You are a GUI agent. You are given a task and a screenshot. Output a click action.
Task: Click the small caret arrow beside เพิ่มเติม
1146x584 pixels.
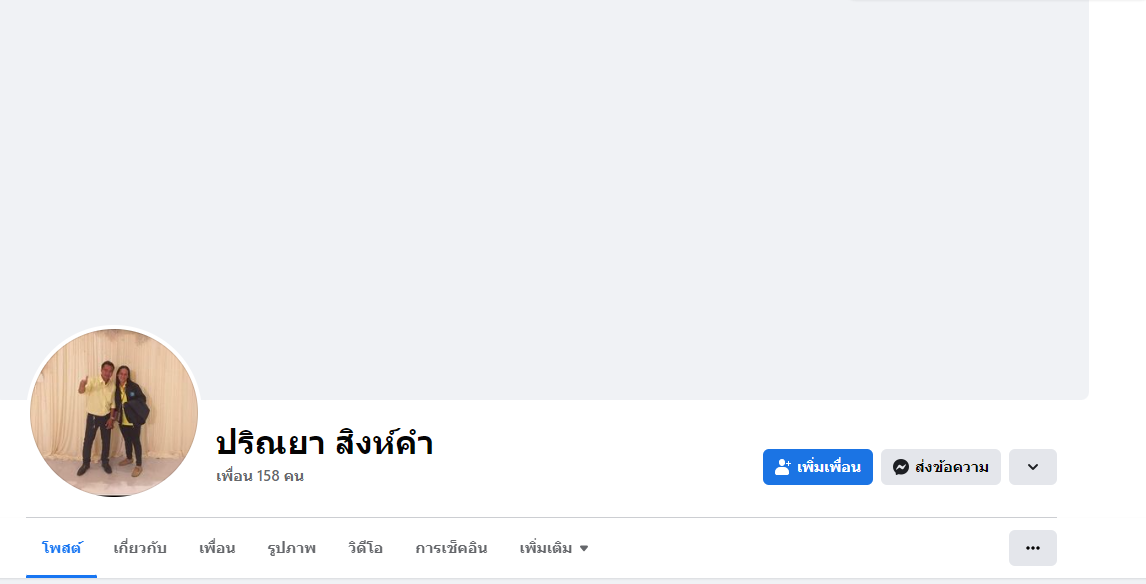(x=584, y=548)
